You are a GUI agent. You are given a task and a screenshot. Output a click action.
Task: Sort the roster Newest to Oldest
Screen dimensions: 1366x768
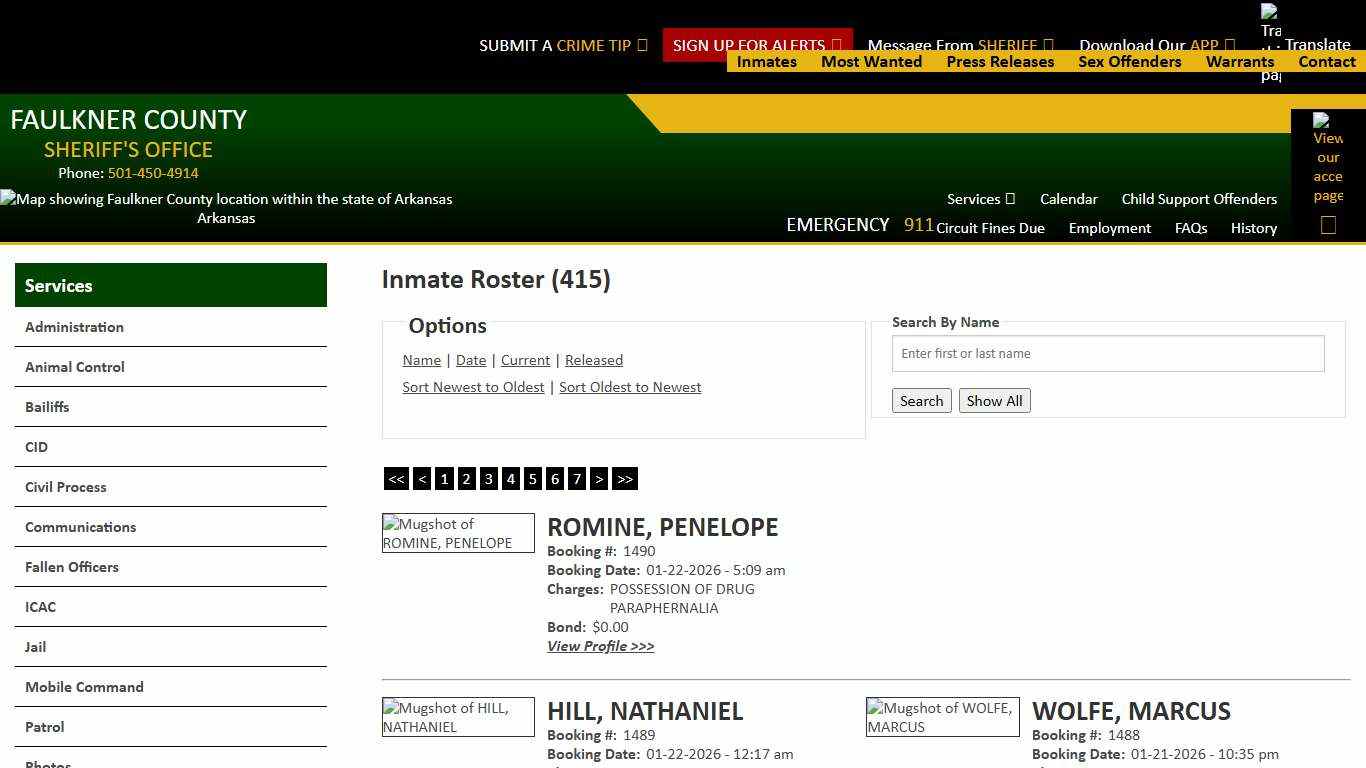point(473,387)
